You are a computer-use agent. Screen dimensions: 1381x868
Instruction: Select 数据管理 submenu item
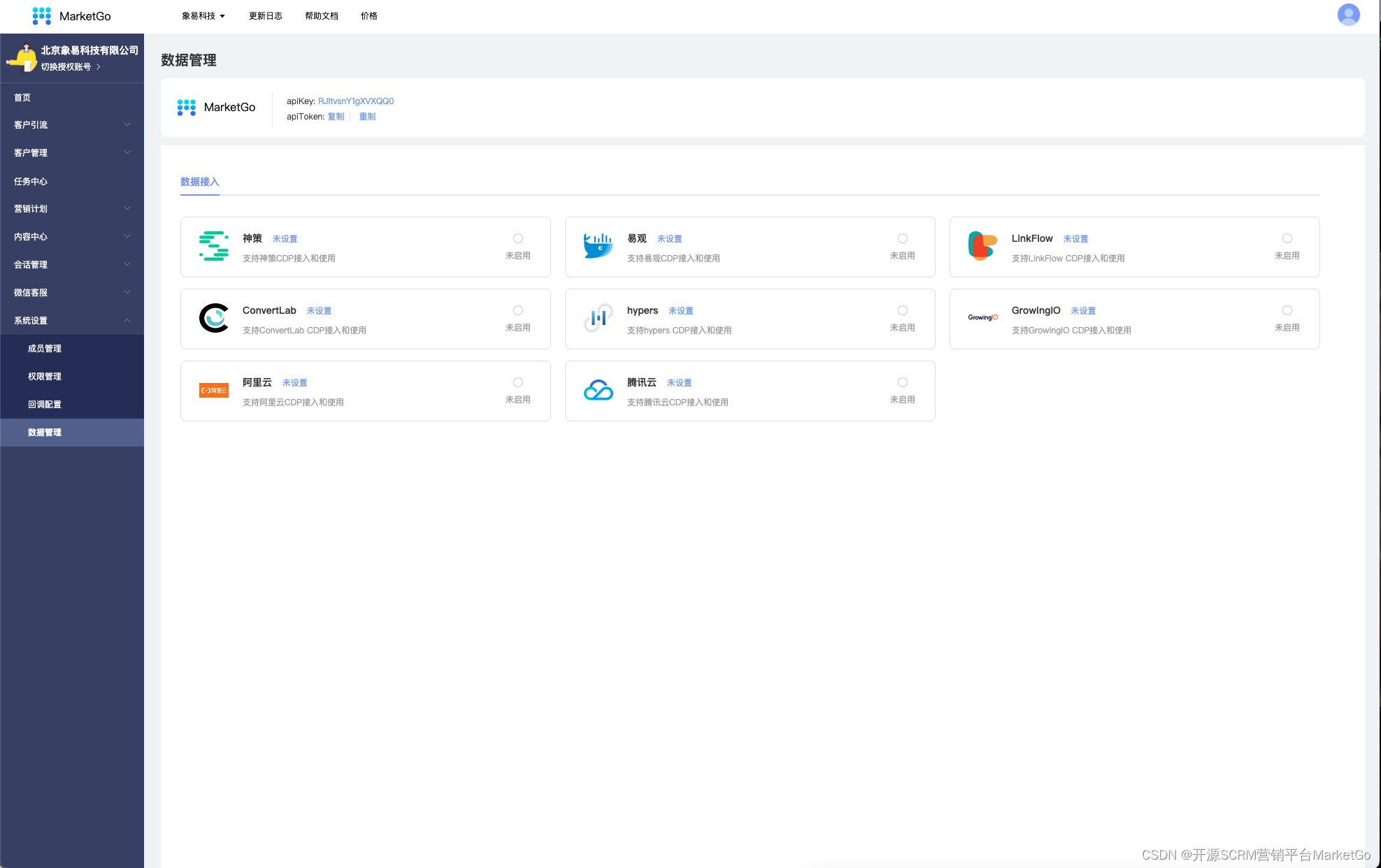pos(72,433)
